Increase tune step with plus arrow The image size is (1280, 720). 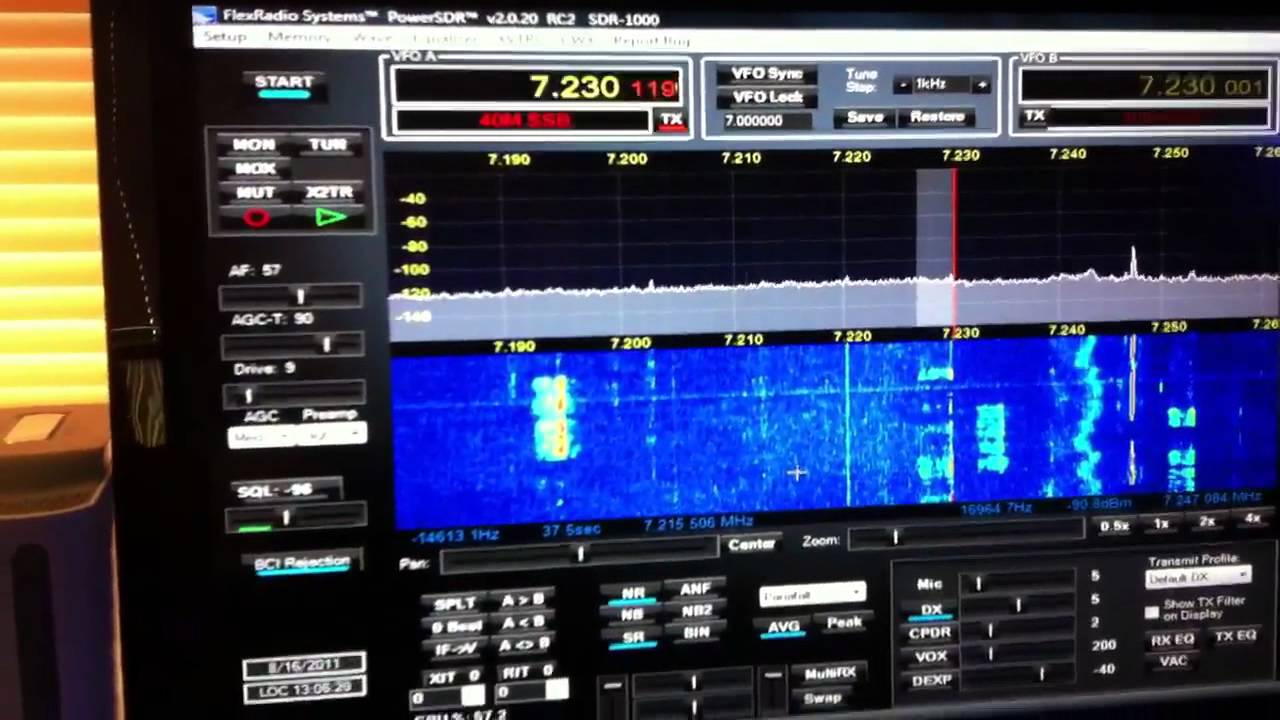(982, 85)
